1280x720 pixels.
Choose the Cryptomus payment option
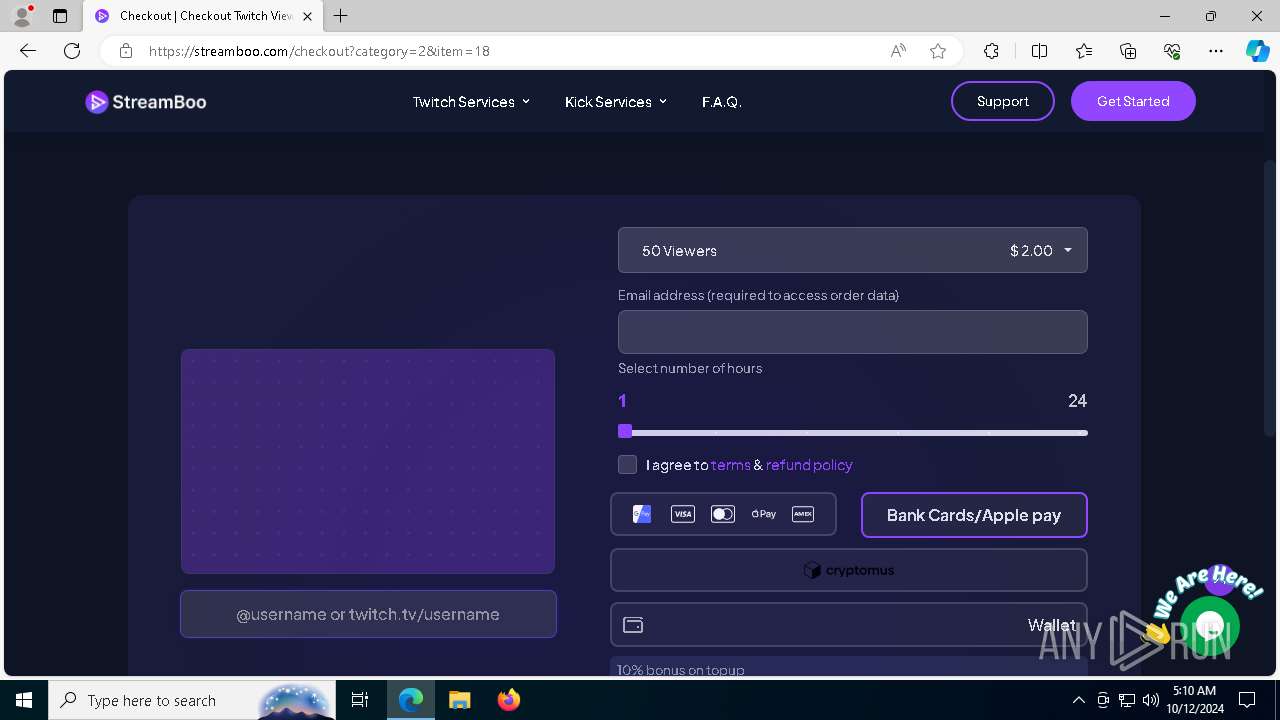click(x=848, y=570)
